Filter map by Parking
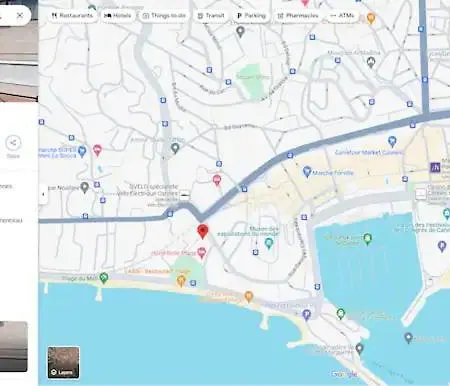Viewport: 450px width, 386px height. pyautogui.click(x=251, y=16)
